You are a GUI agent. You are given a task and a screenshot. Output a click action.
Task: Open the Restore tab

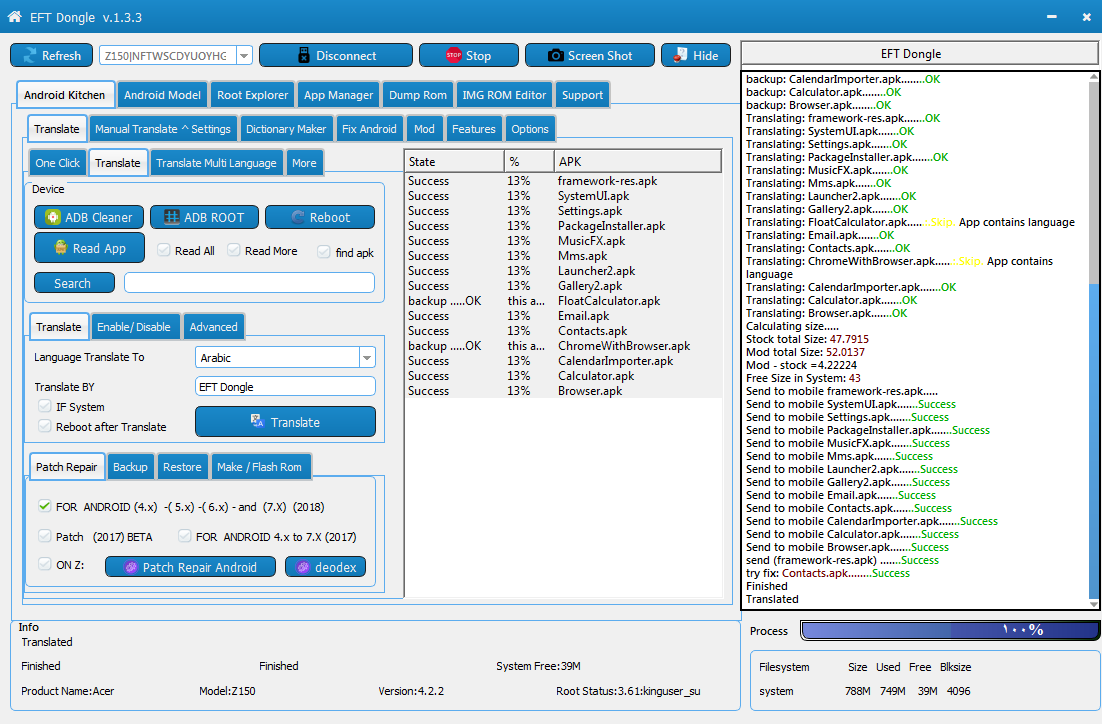pyautogui.click(x=182, y=466)
